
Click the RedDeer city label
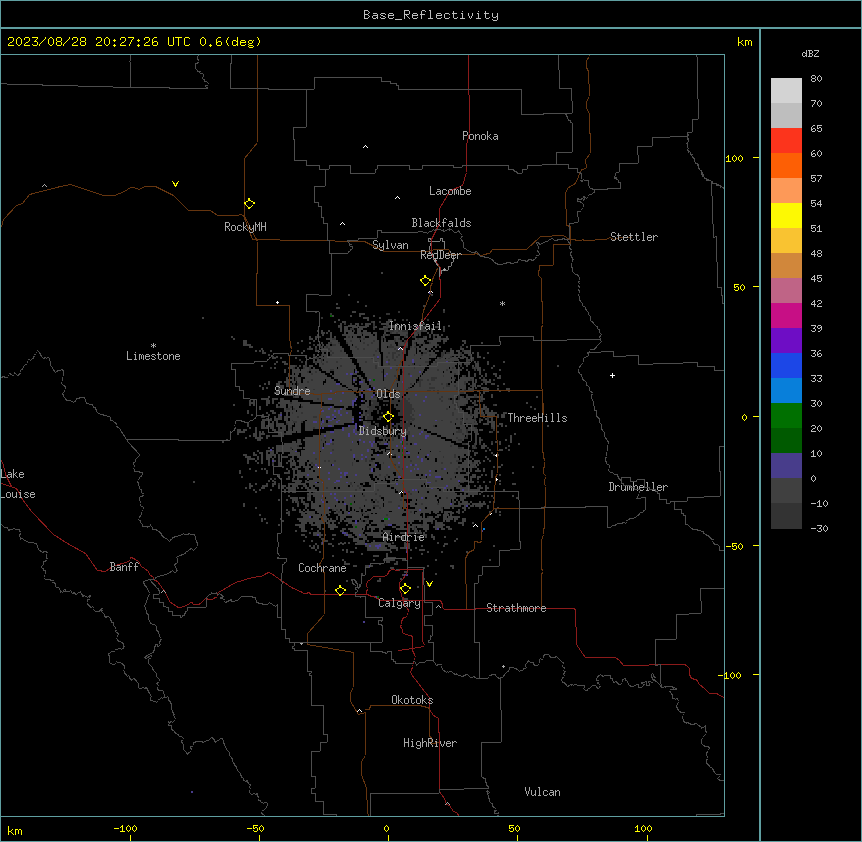coord(440,255)
